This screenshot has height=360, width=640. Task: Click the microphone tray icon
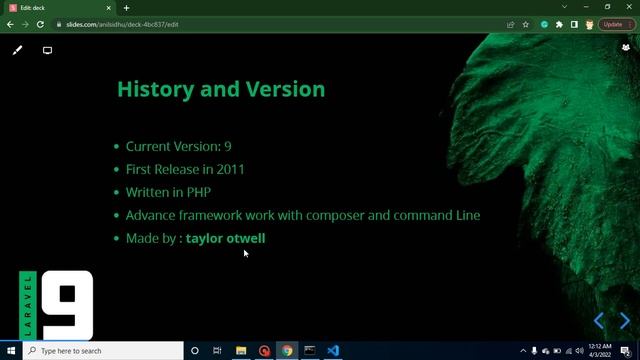tap(534, 351)
